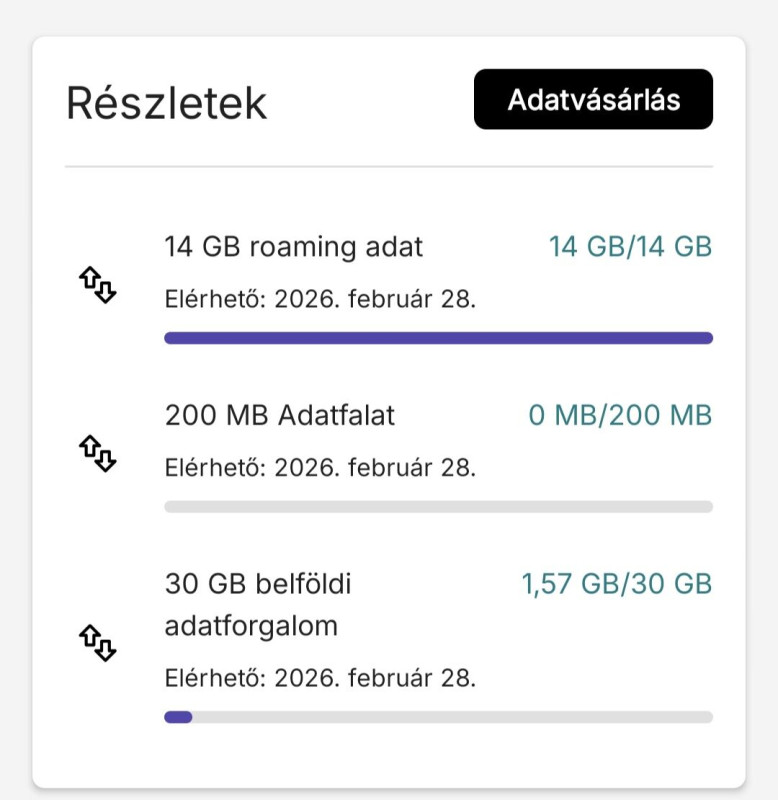Click data arrows icon beside Adatfalat

tap(98, 456)
